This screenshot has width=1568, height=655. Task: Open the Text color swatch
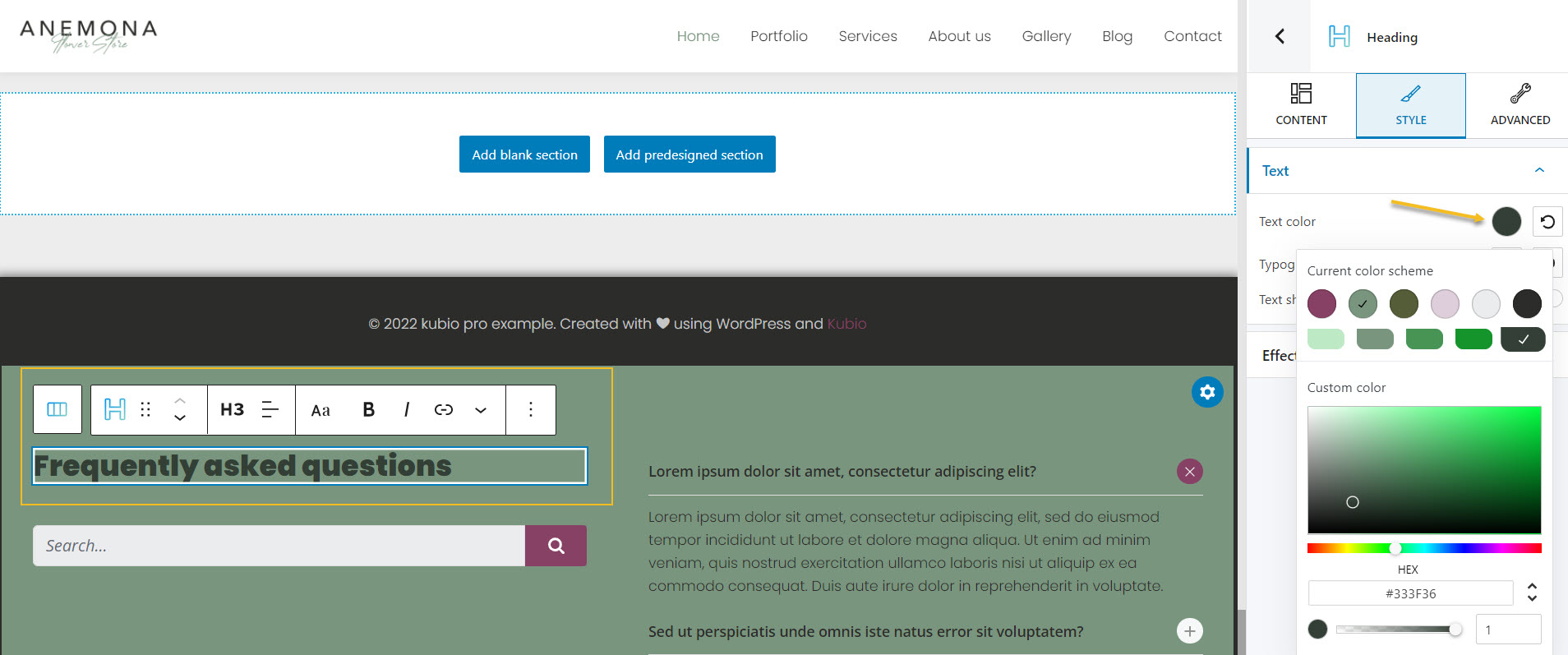tap(1506, 221)
